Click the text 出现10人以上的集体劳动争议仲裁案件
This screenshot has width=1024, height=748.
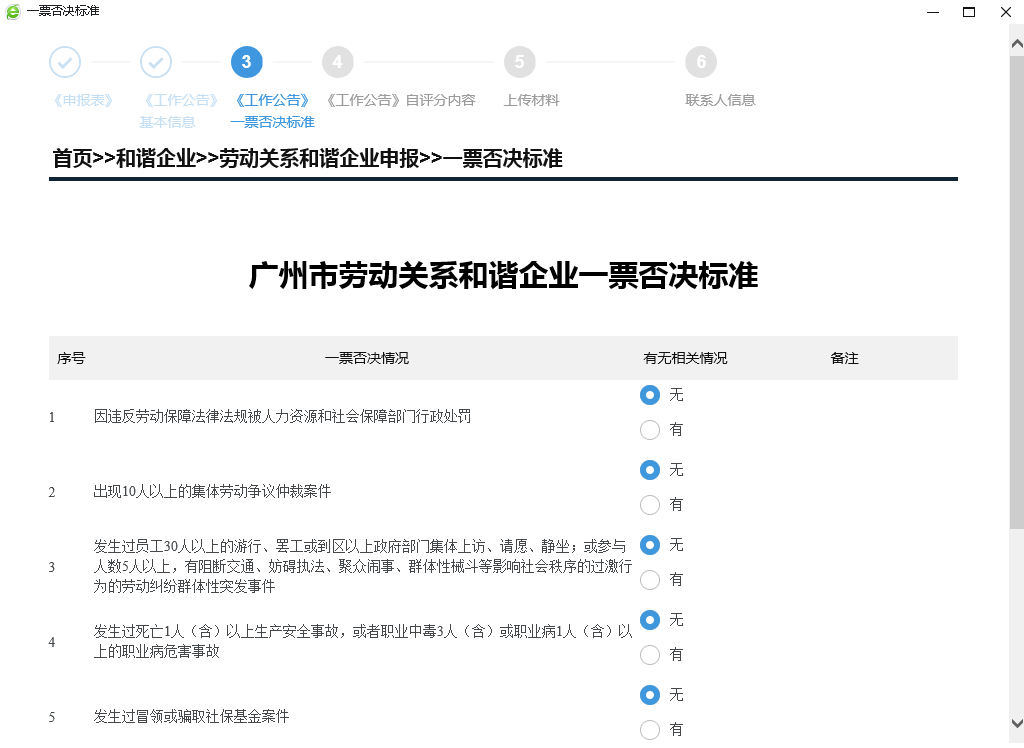[212, 491]
